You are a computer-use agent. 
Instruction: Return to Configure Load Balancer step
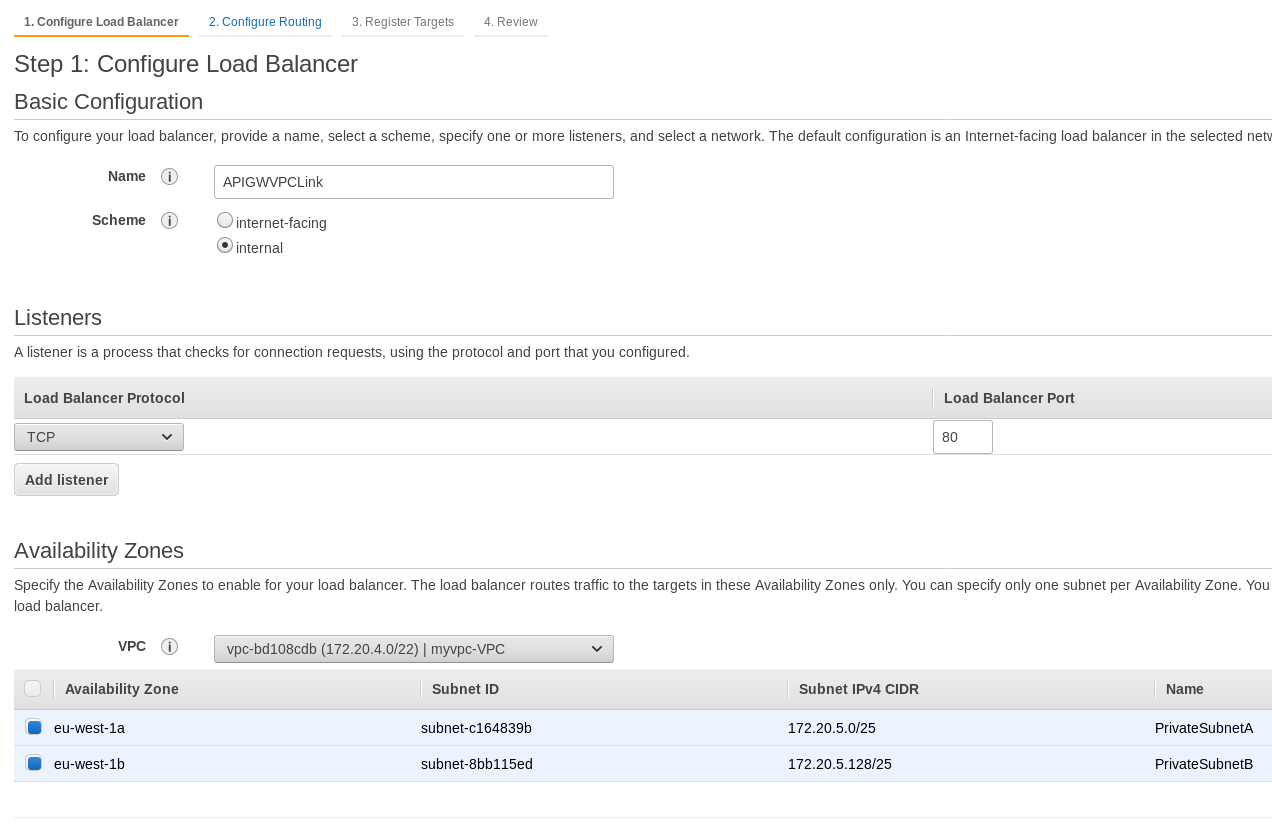click(x=100, y=21)
